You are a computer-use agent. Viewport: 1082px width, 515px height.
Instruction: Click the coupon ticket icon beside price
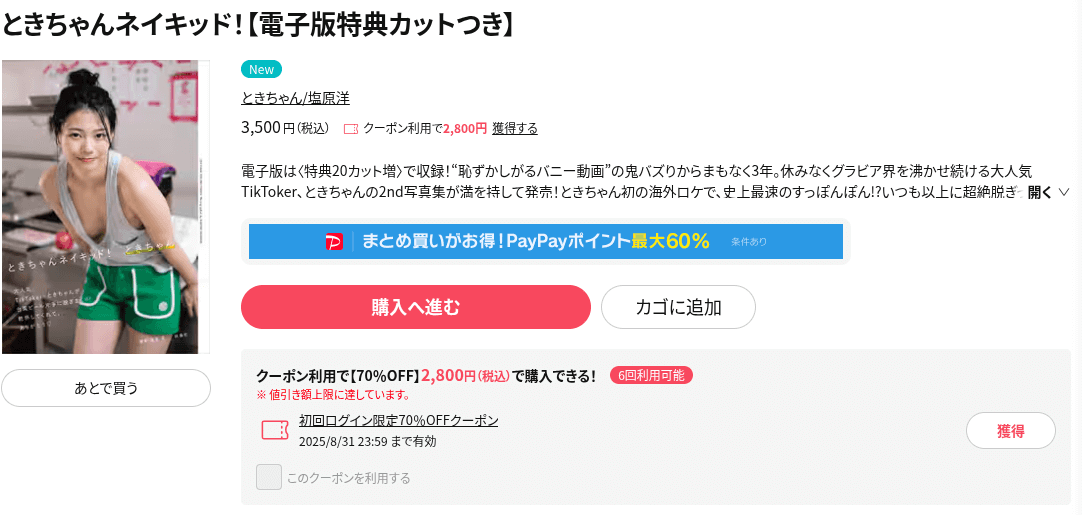[x=351, y=128]
